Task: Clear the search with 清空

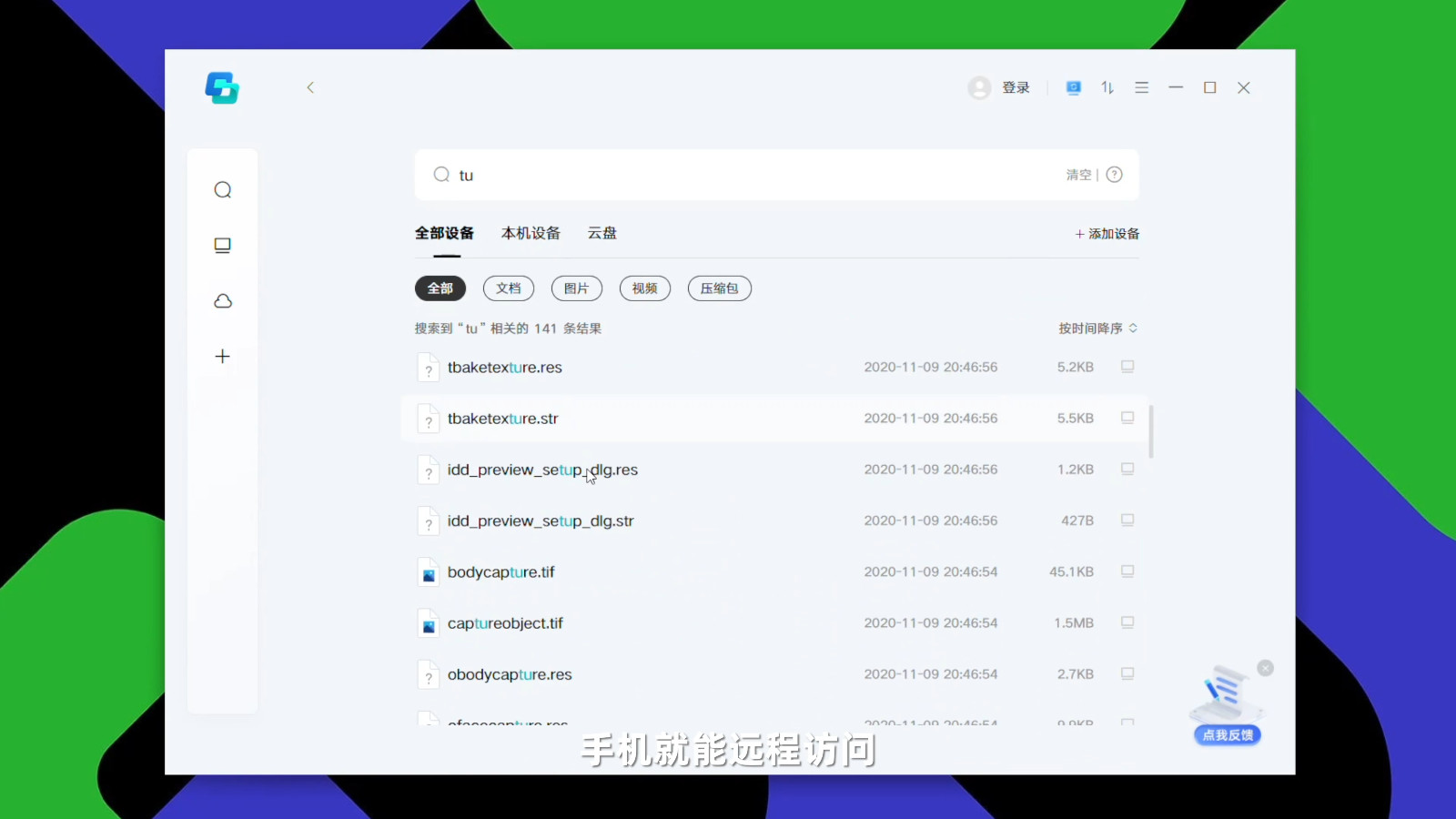Action: coord(1078,175)
